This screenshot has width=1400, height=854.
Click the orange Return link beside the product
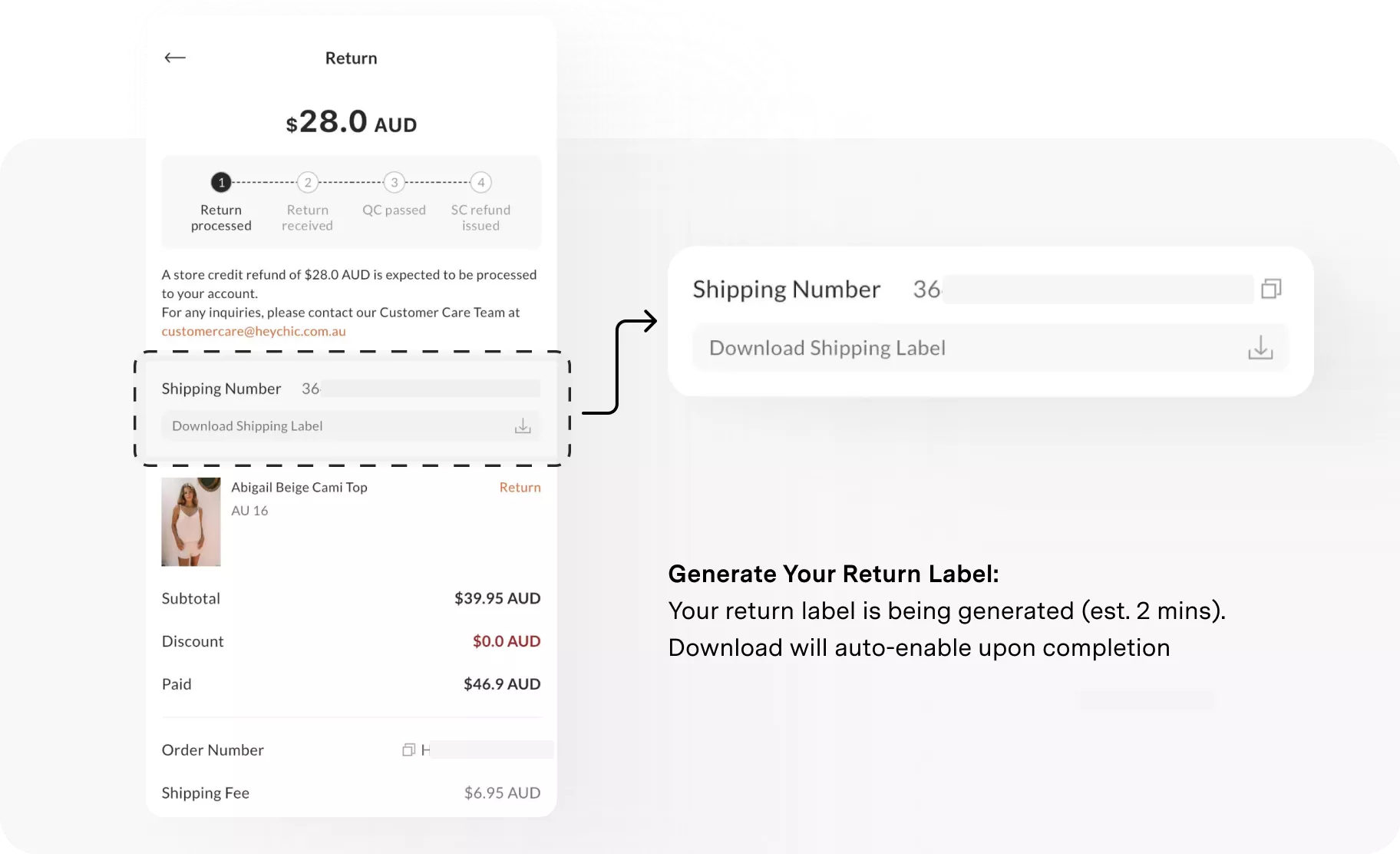(x=520, y=487)
